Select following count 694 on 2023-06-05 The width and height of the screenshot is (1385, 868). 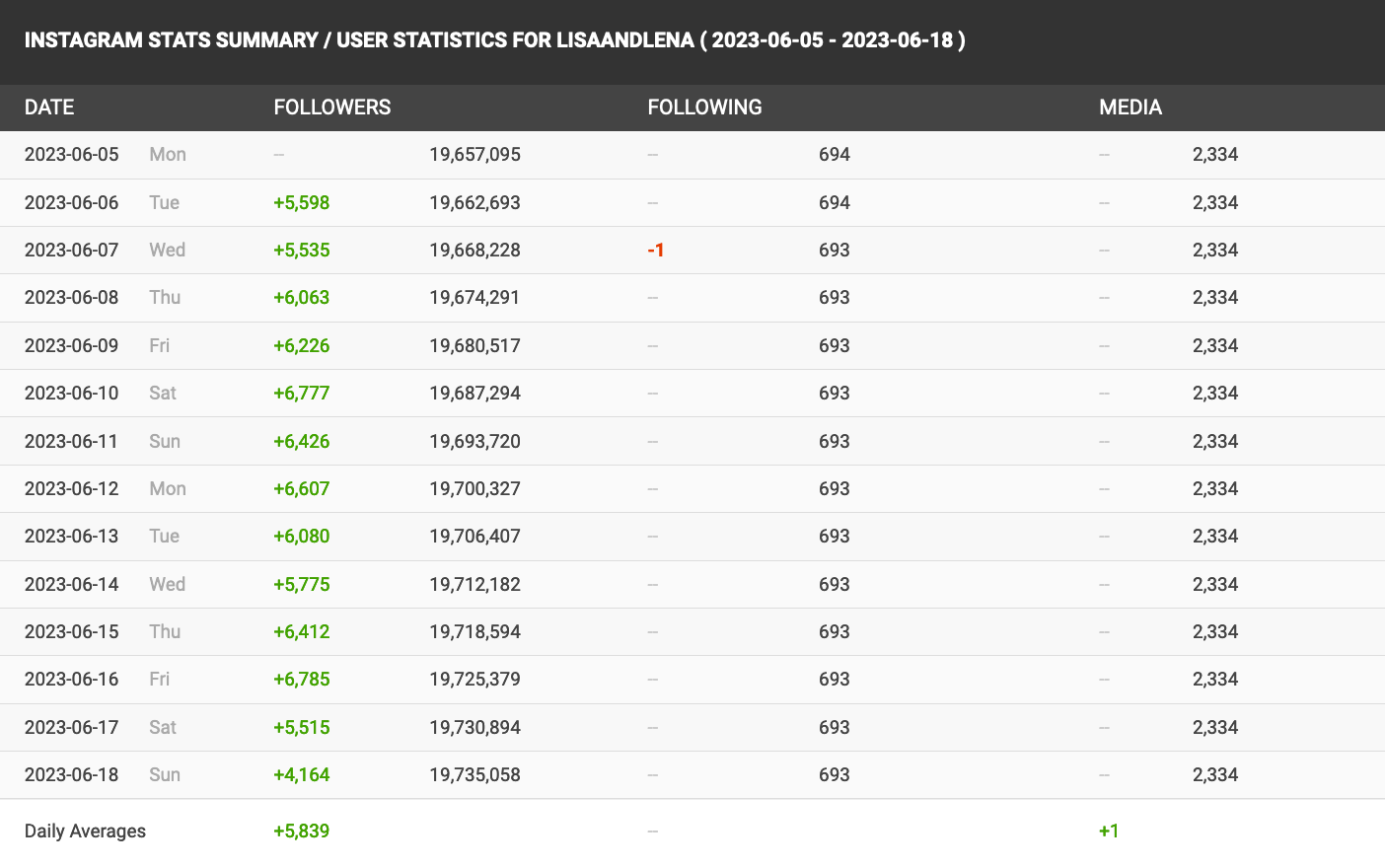[x=834, y=155]
